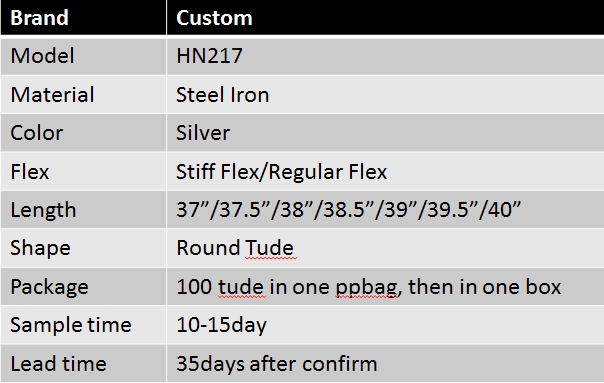This screenshot has width=604, height=383.
Task: Click the underlined word ppbag
Action: coord(366,288)
